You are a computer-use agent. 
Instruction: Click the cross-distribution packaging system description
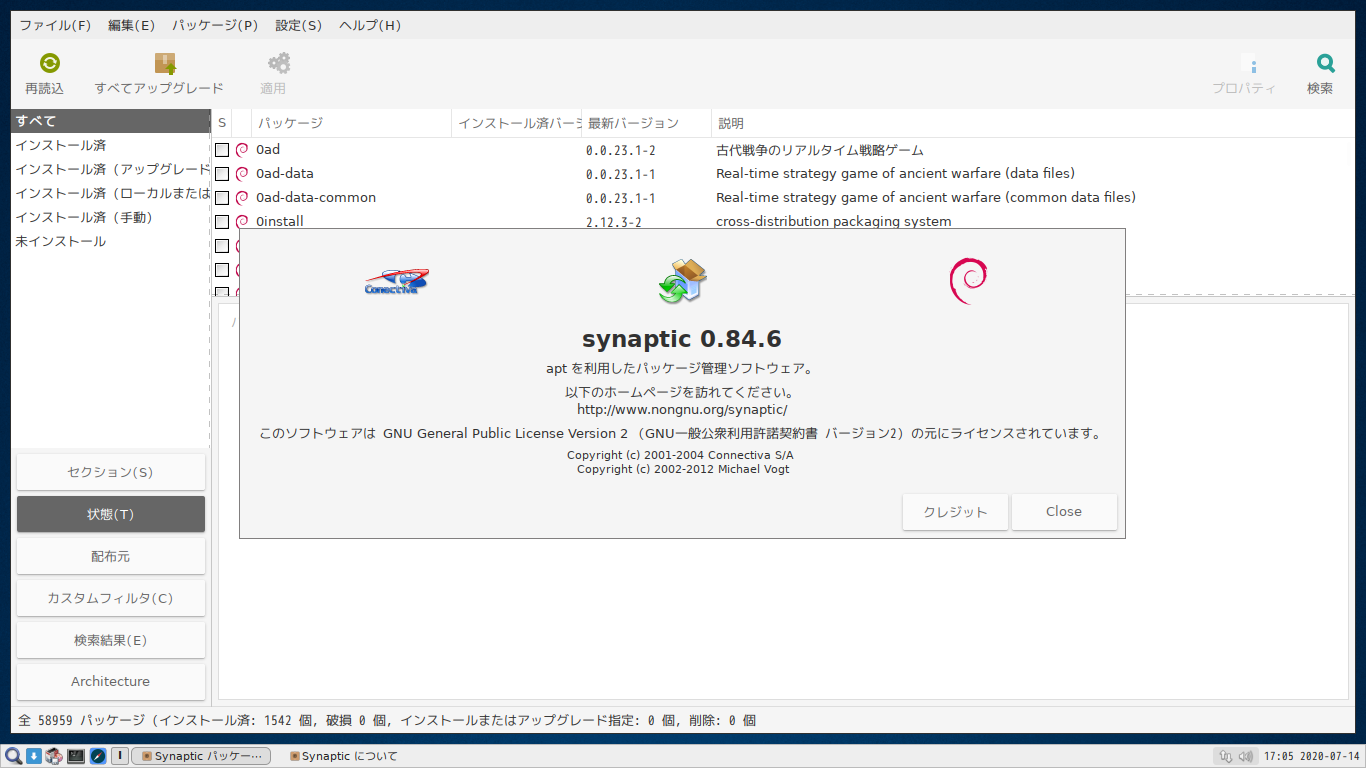click(x=834, y=222)
